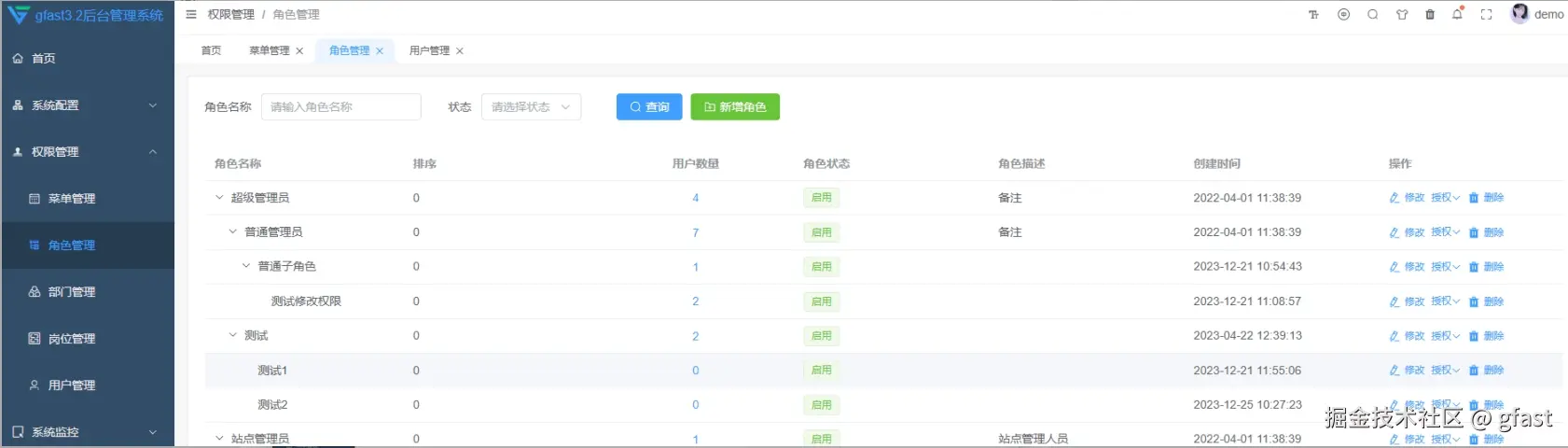
Task: Open the theme settings shirt icon
Action: click(1401, 15)
